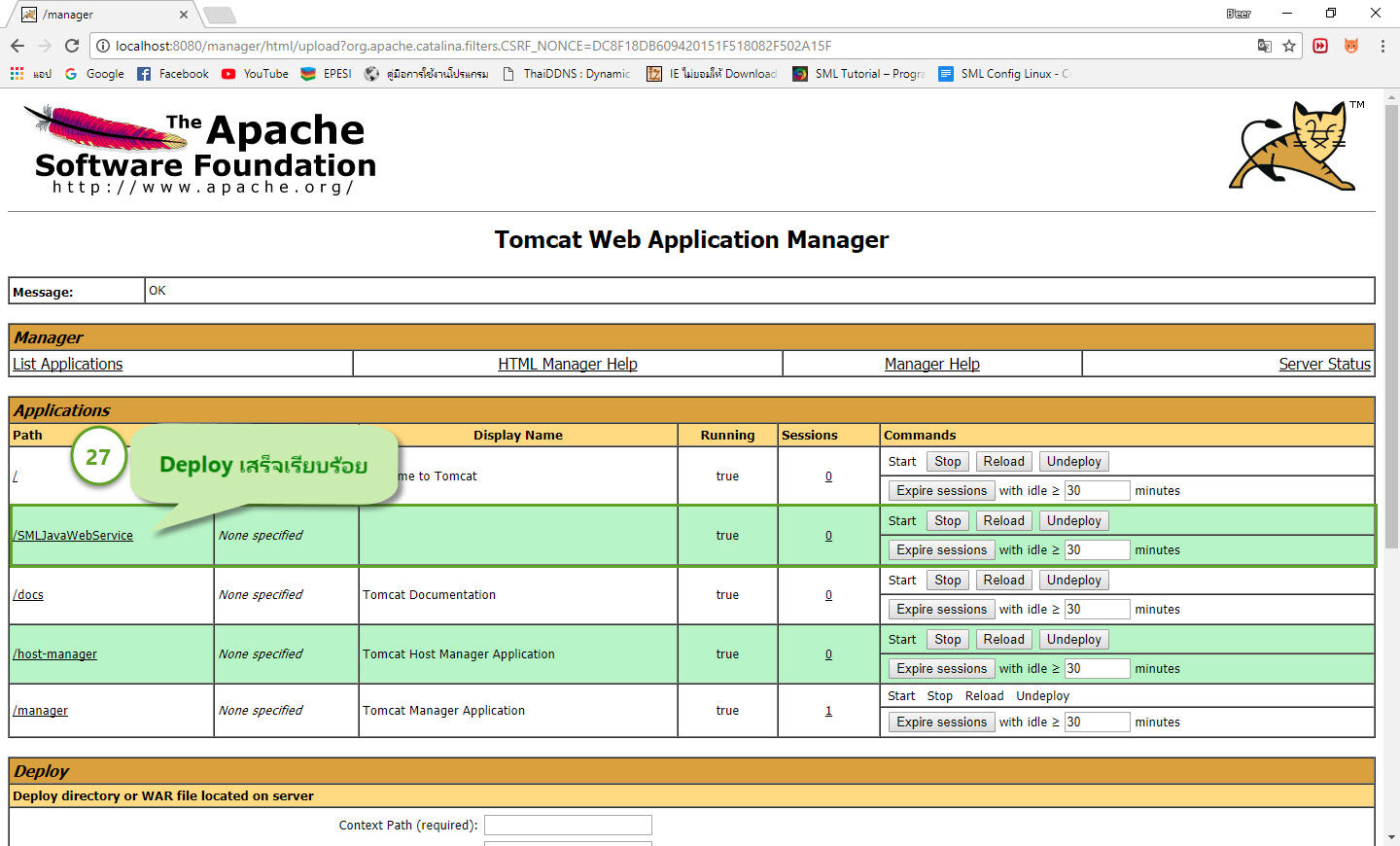Stop the root / application

pyautogui.click(x=948, y=462)
